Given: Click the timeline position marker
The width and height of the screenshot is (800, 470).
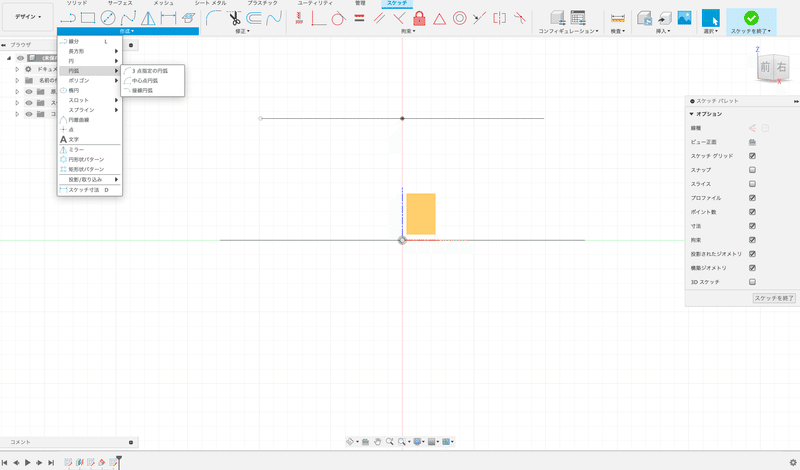Looking at the screenshot, I should 119,461.
